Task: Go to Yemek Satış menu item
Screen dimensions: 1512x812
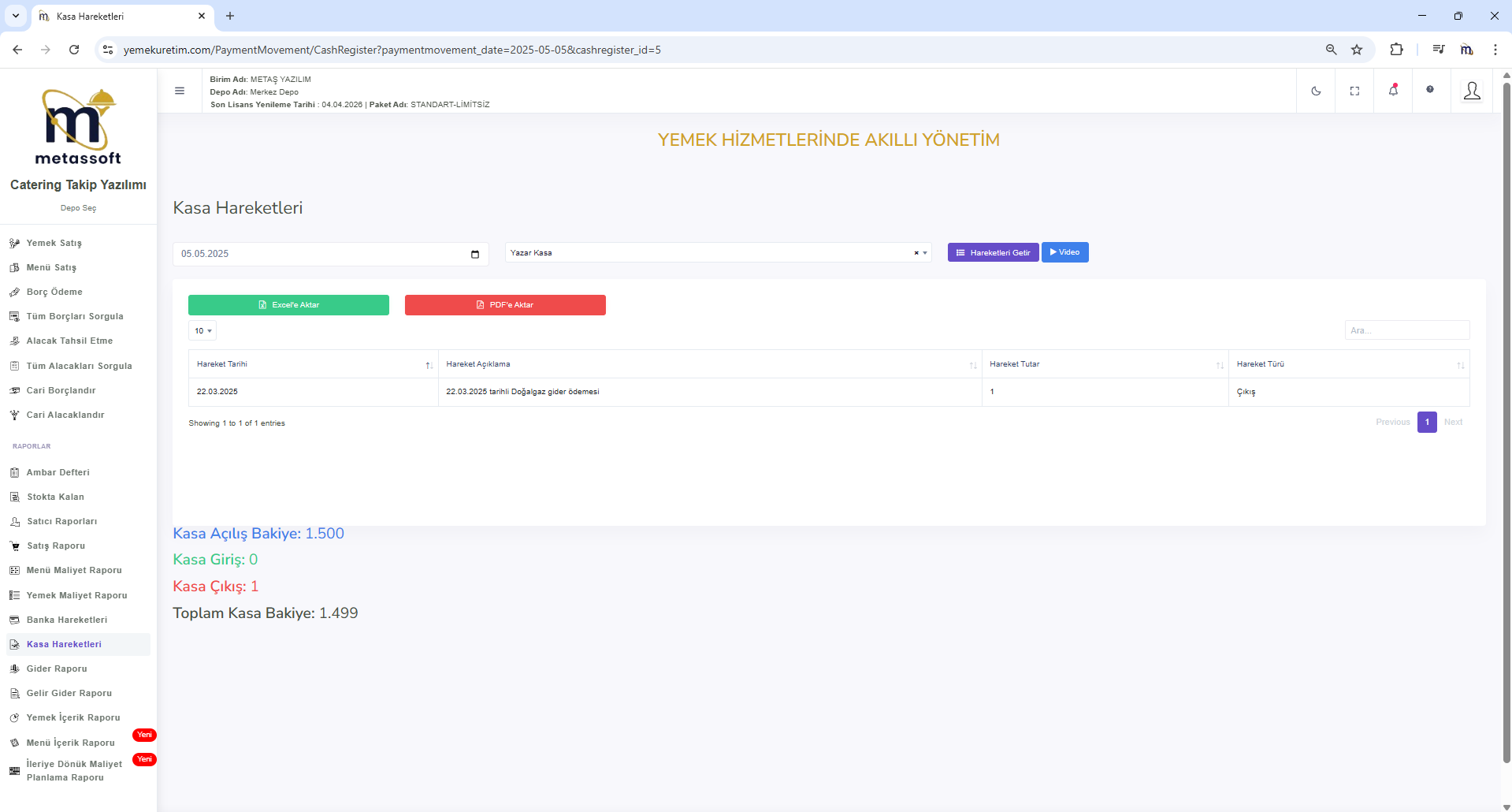Action: pyautogui.click(x=54, y=243)
